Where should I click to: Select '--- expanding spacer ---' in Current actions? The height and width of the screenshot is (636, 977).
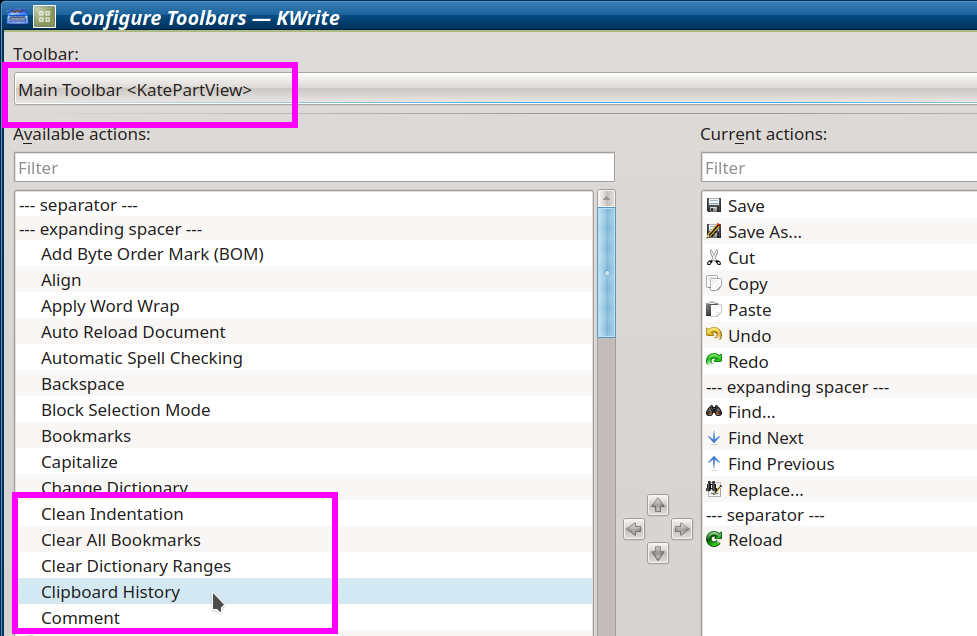pos(798,387)
